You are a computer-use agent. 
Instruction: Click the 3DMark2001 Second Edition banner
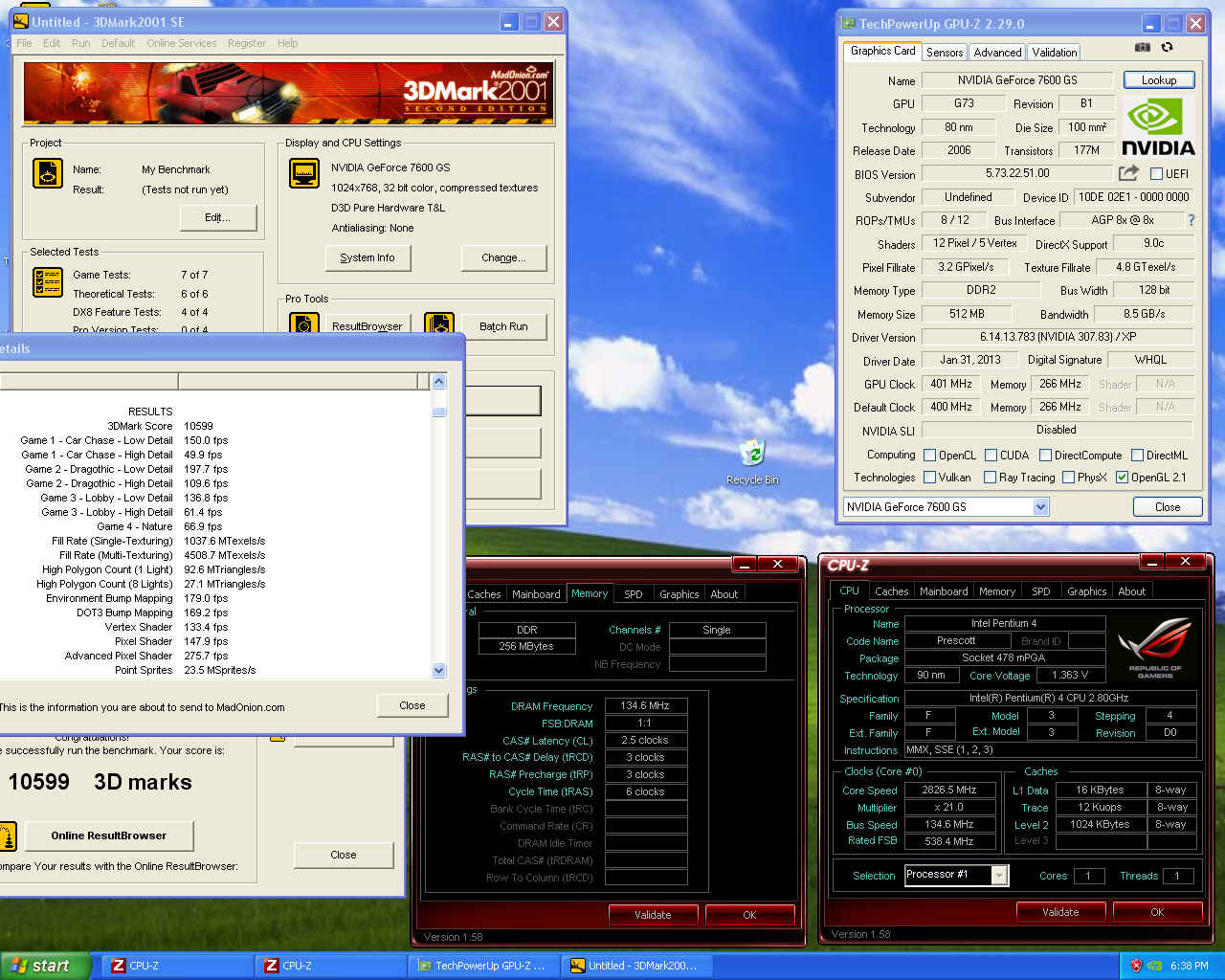tap(288, 93)
